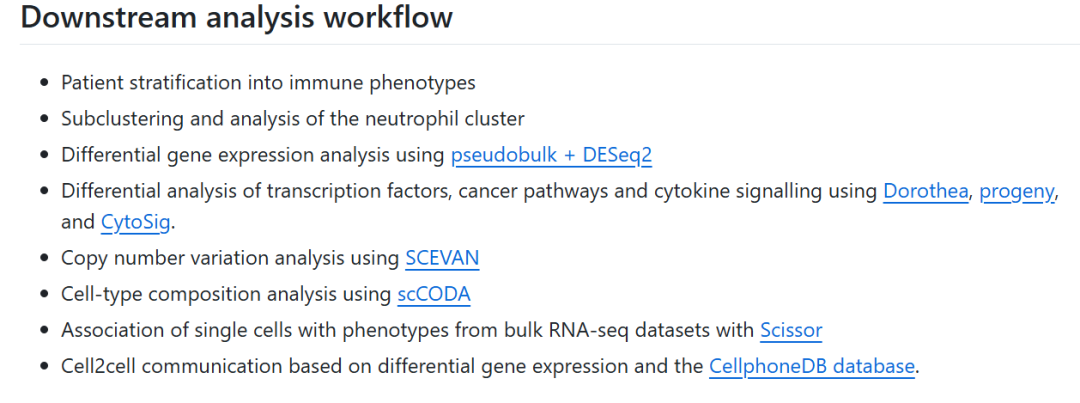Click the Patient stratification into immune phenotypes text
1080x403 pixels.
tap(268, 83)
